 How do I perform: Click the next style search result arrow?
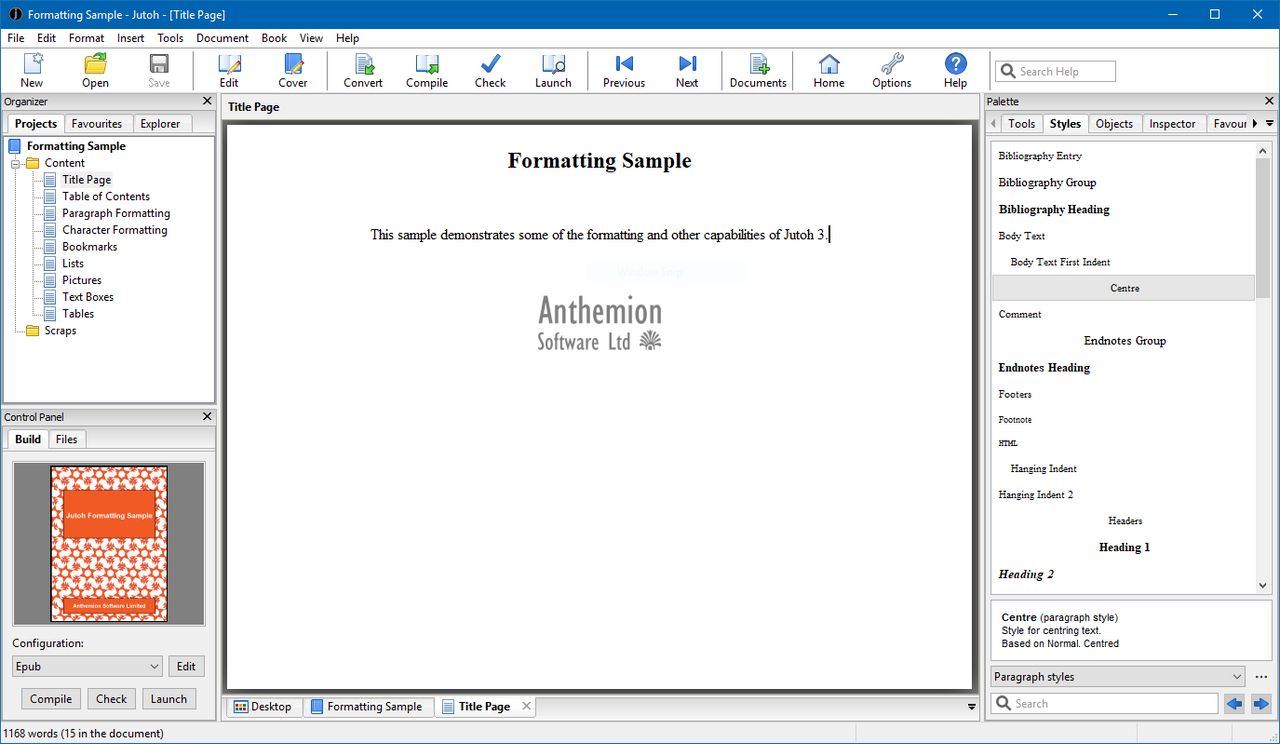click(x=1261, y=704)
